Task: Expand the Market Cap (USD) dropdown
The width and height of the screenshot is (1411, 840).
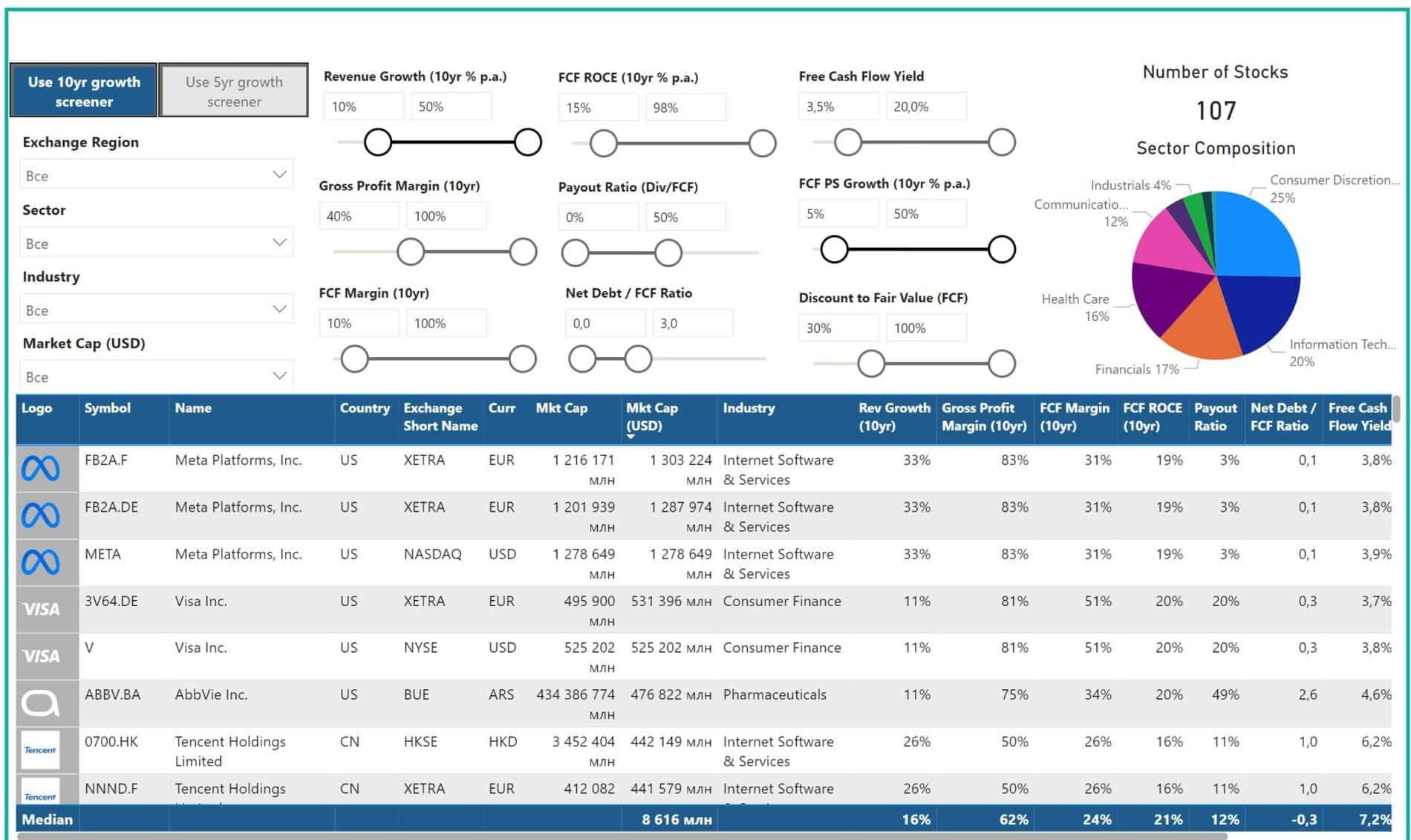Action: [156, 377]
